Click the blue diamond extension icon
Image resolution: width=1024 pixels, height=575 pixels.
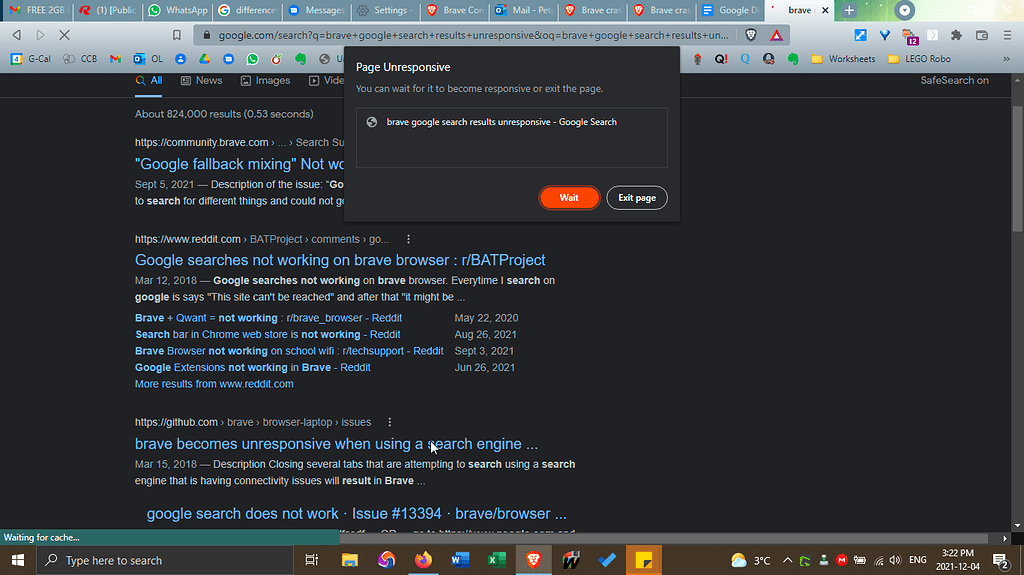point(884,35)
